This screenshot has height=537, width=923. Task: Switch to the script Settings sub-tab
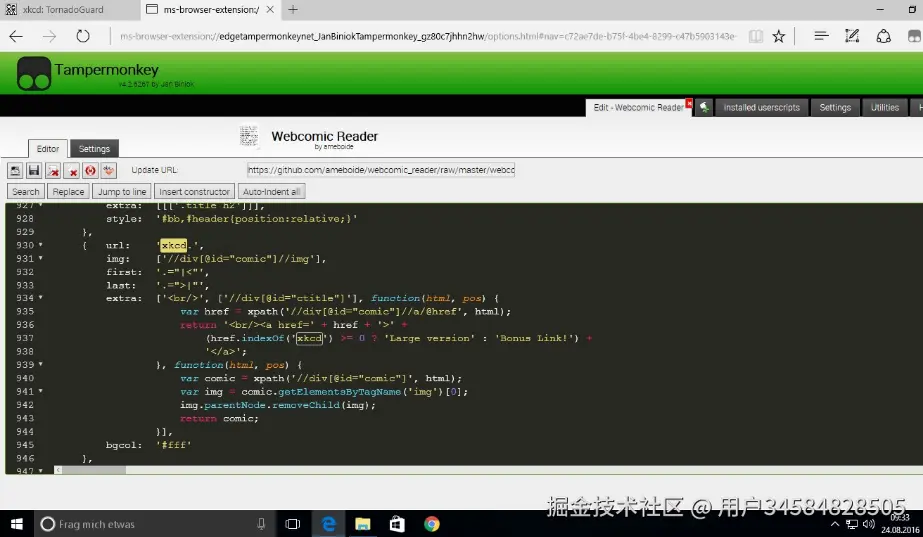[x=94, y=149]
